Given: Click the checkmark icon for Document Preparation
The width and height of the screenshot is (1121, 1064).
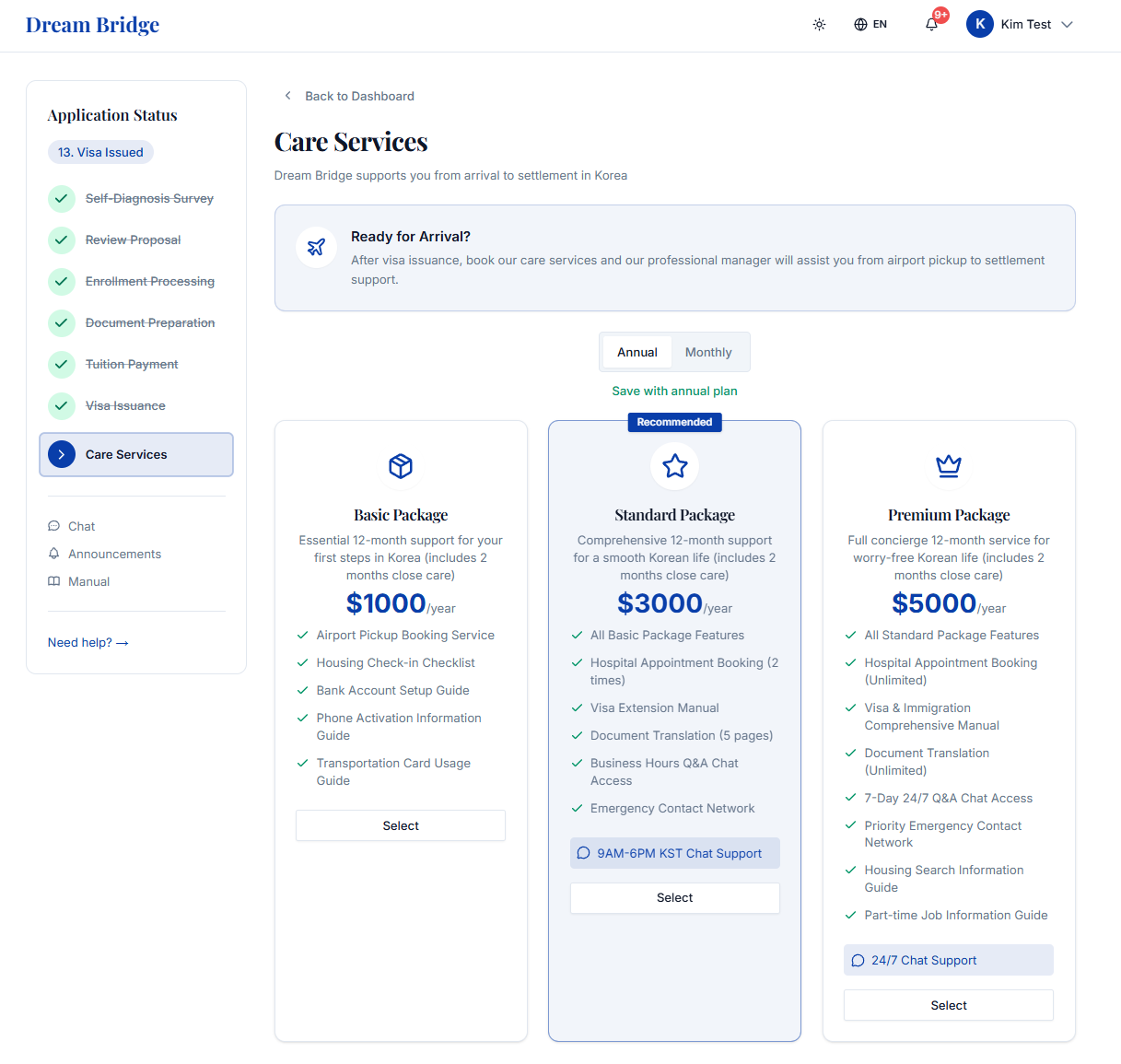Looking at the screenshot, I should [62, 322].
